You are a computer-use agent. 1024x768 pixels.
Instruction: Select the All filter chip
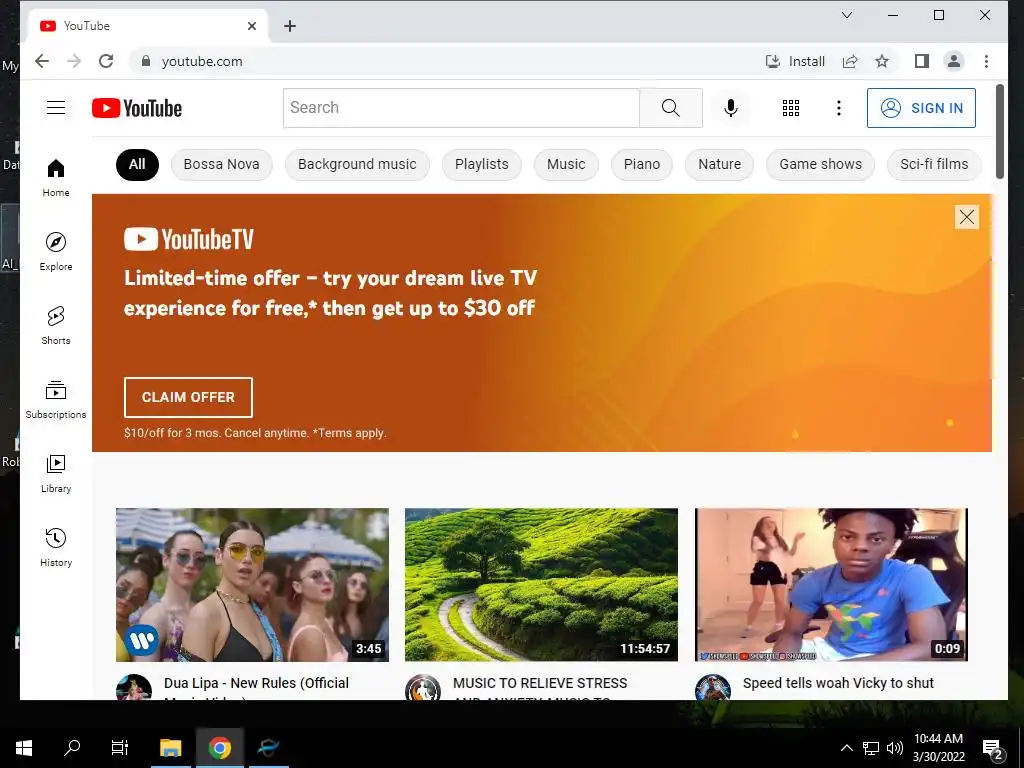coord(137,165)
